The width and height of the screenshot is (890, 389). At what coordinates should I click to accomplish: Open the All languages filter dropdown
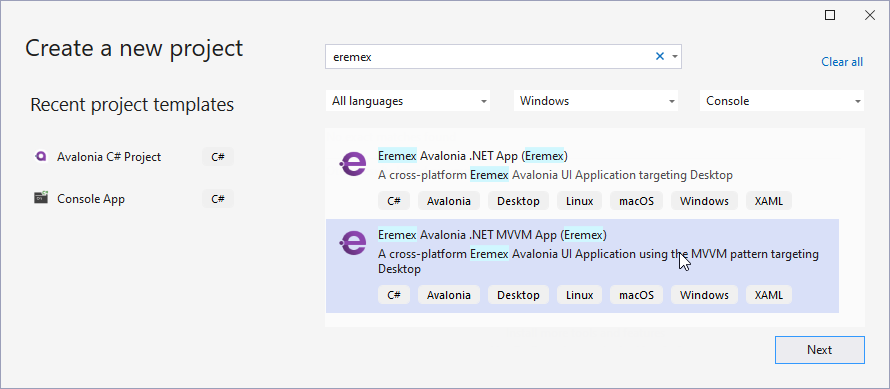408,101
